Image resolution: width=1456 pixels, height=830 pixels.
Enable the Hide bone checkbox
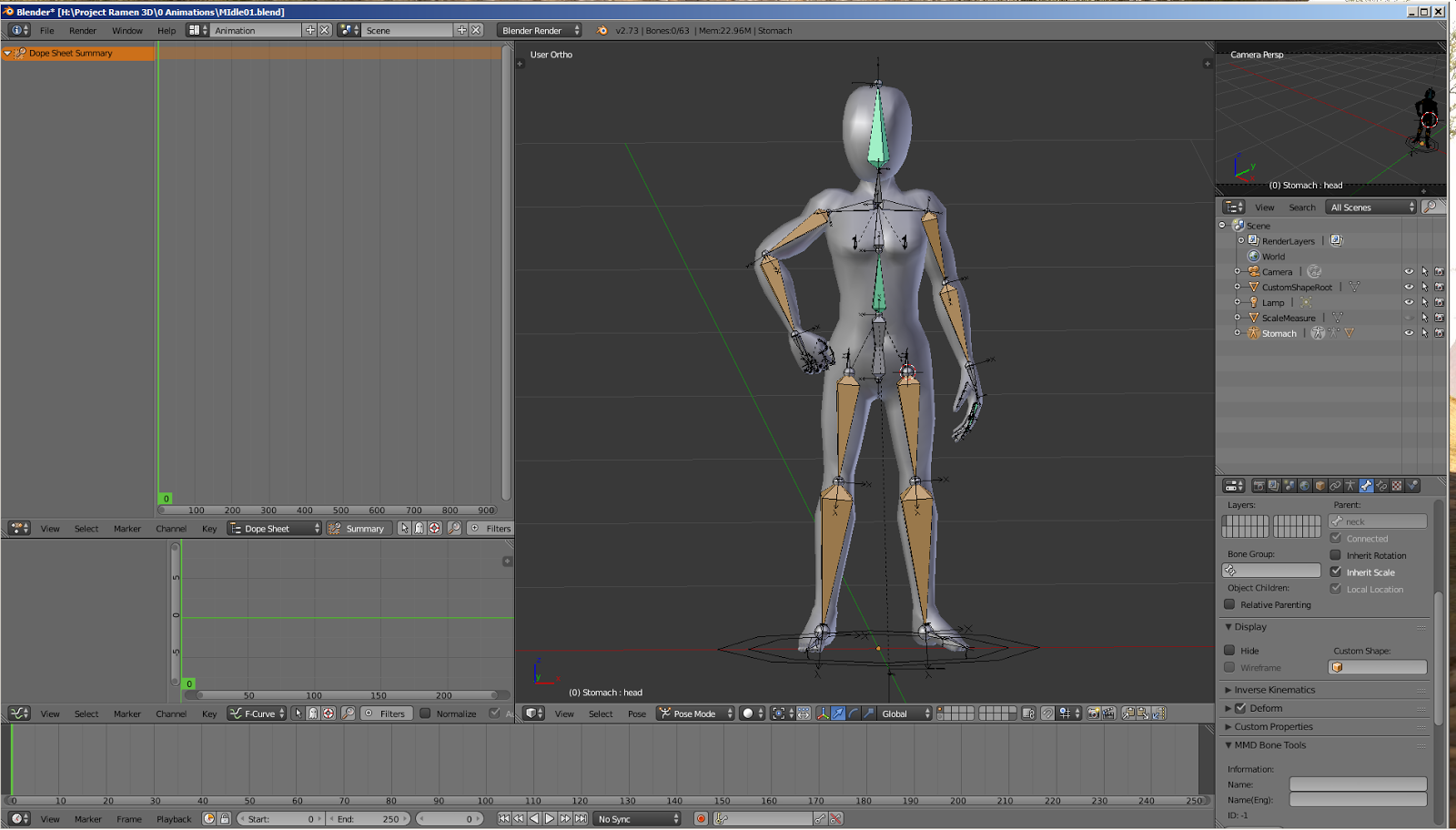coord(1229,651)
